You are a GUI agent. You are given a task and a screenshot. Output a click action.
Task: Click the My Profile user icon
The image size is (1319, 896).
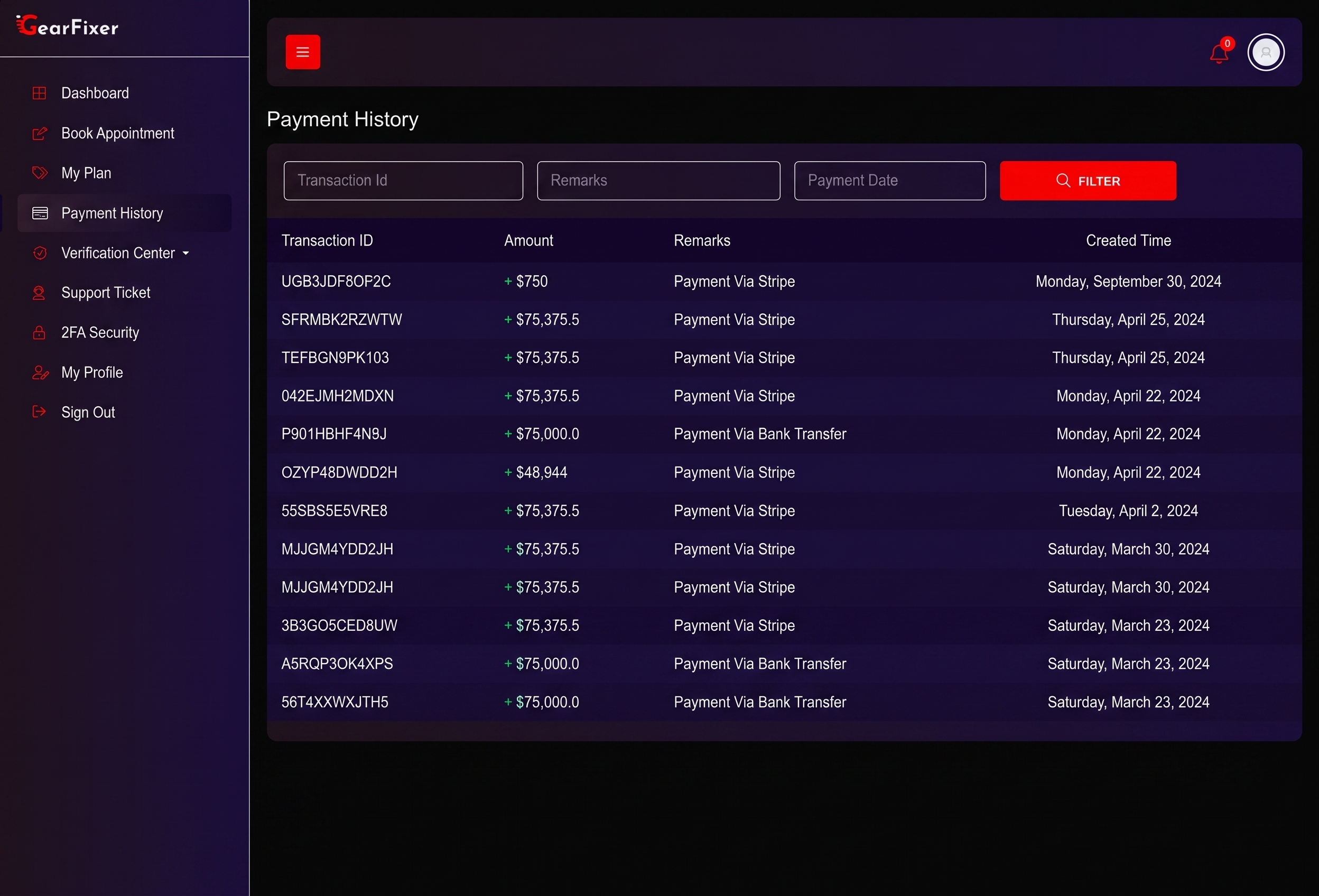[40, 373]
